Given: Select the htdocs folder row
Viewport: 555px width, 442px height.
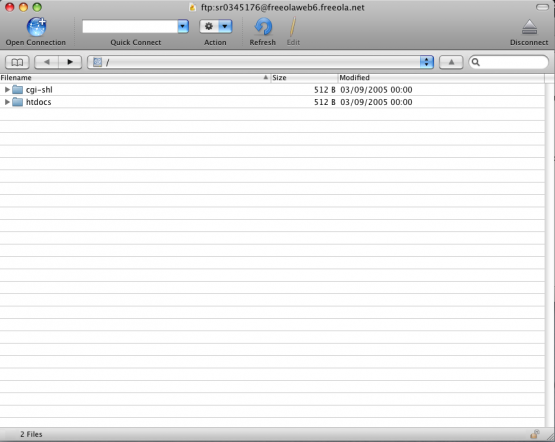Looking at the screenshot, I should 272,102.
